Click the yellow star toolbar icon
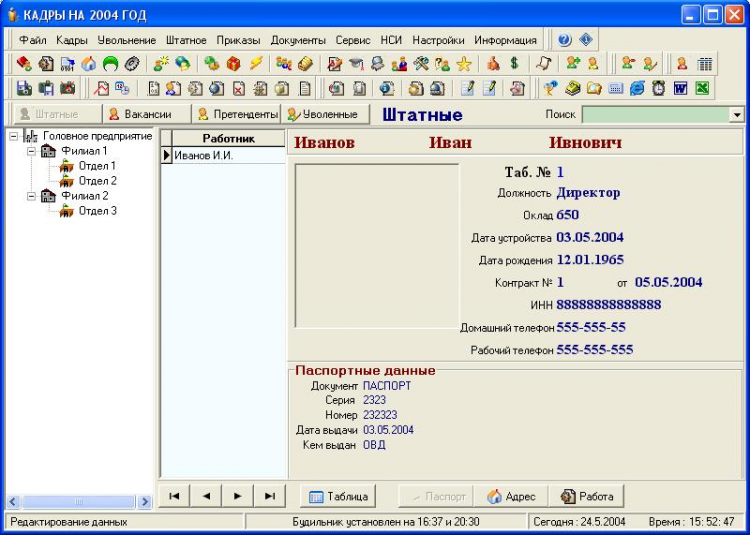This screenshot has height=535, width=750. point(464,64)
